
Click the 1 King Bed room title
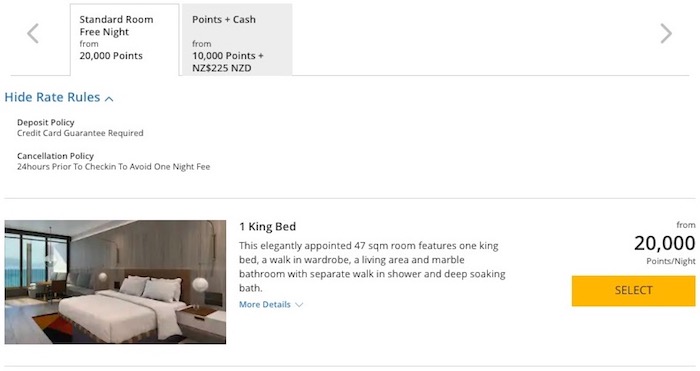(267, 227)
